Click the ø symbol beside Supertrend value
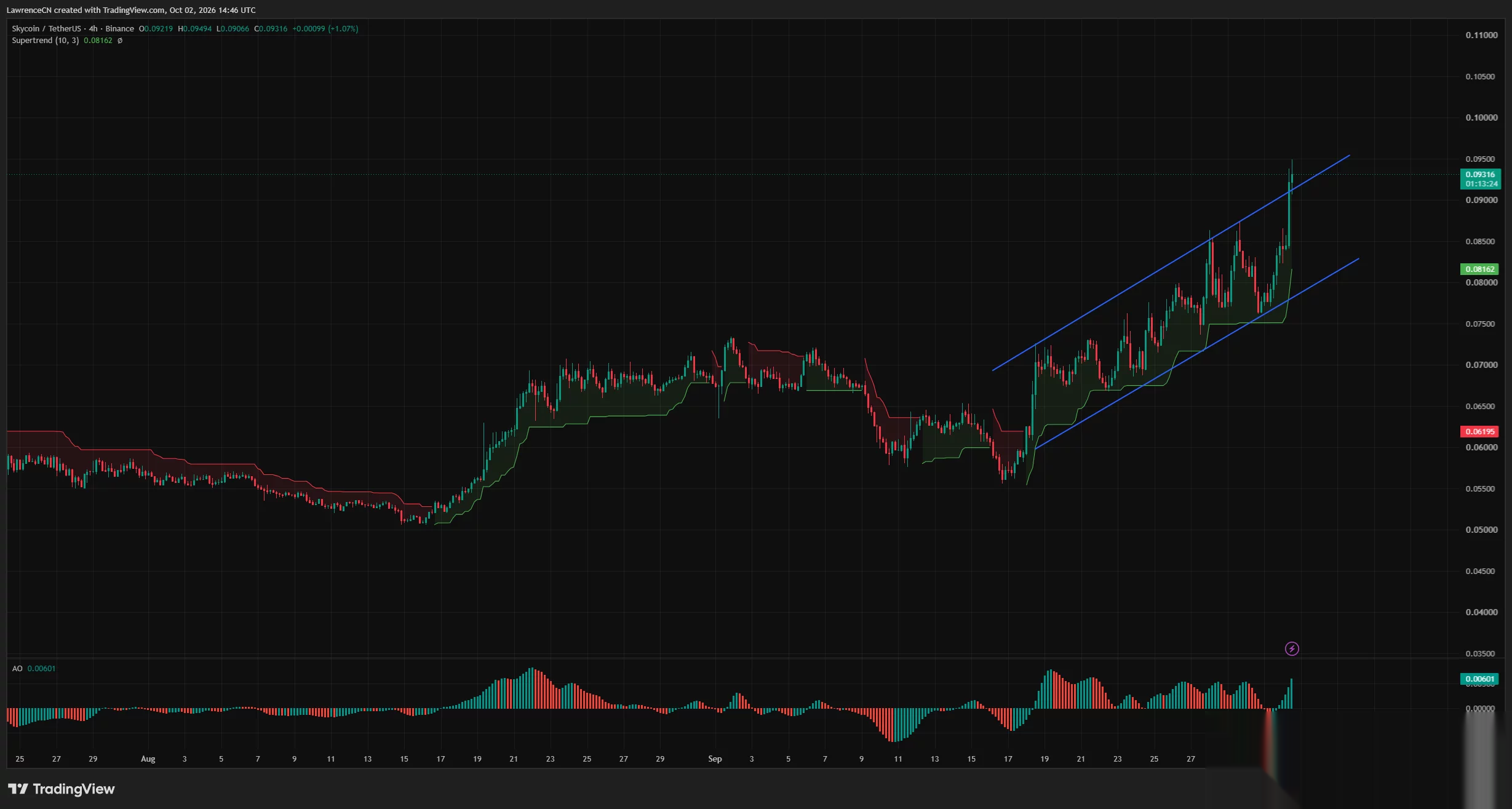 pyautogui.click(x=120, y=41)
